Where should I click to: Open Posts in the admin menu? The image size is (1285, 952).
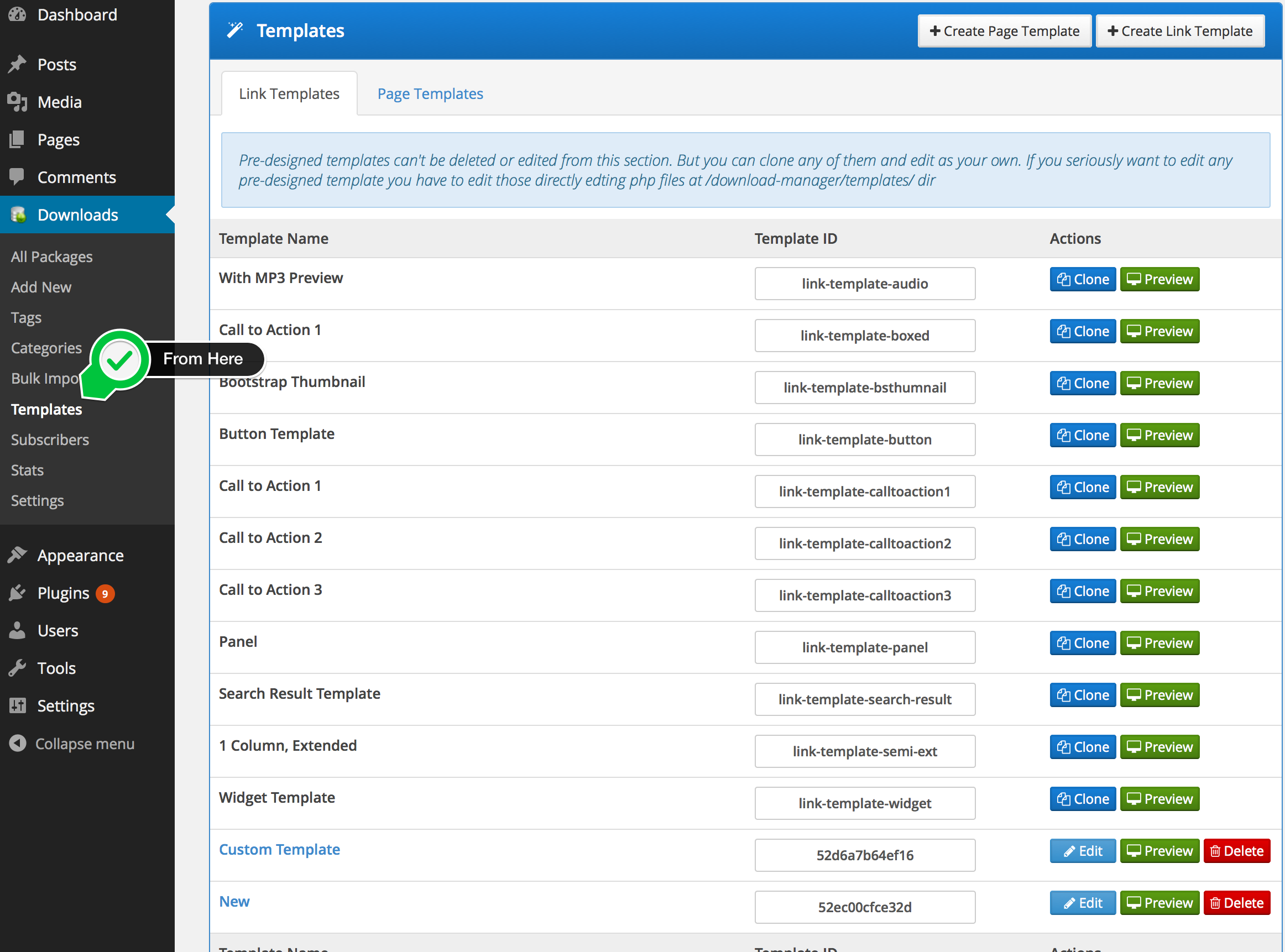56,65
